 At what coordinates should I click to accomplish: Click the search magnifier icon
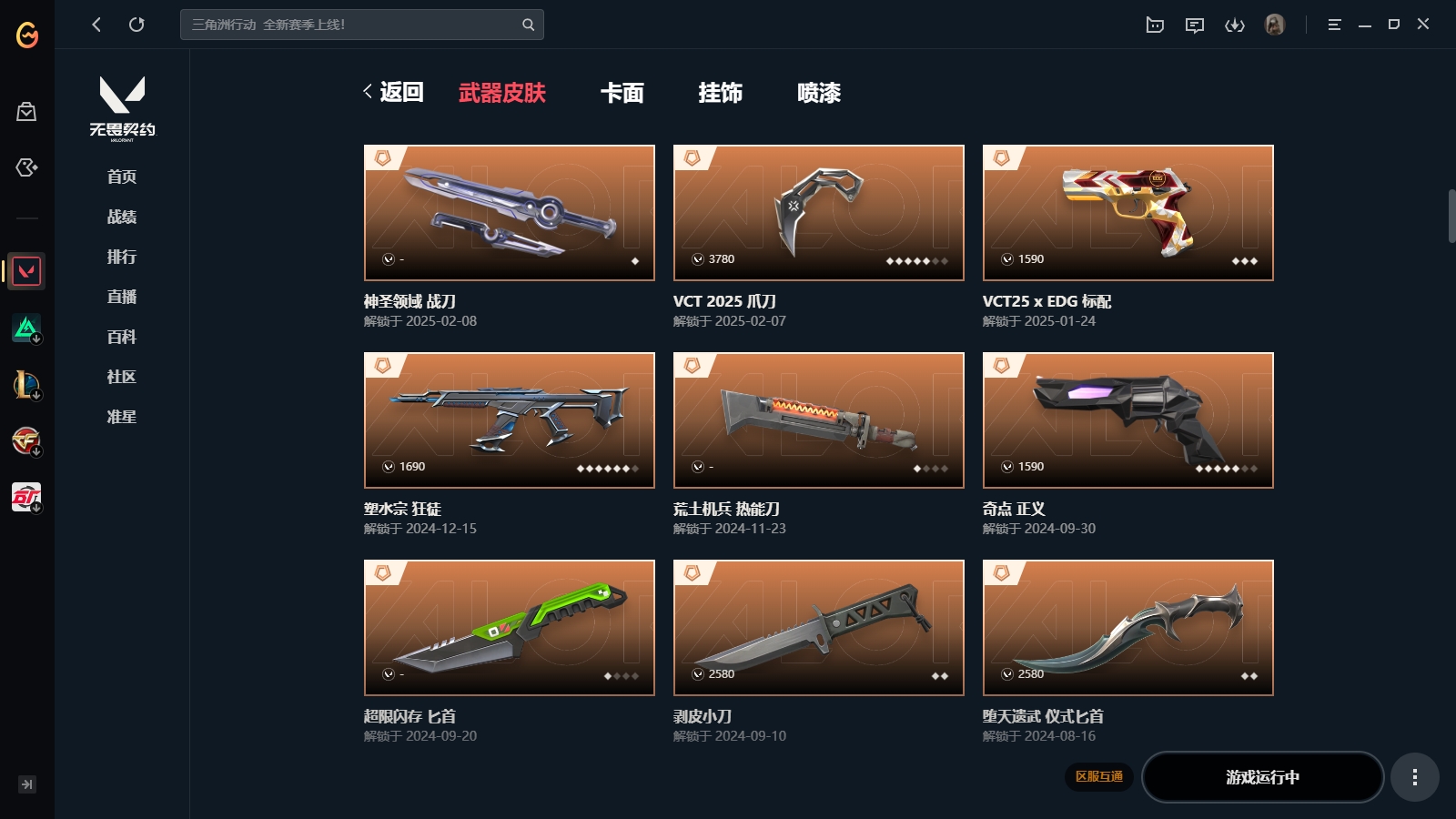(x=528, y=25)
